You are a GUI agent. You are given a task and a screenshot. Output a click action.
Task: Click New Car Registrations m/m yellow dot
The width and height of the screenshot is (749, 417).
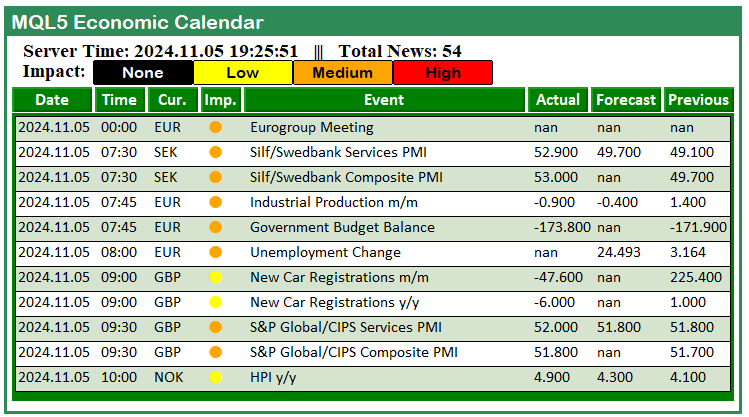click(x=215, y=278)
